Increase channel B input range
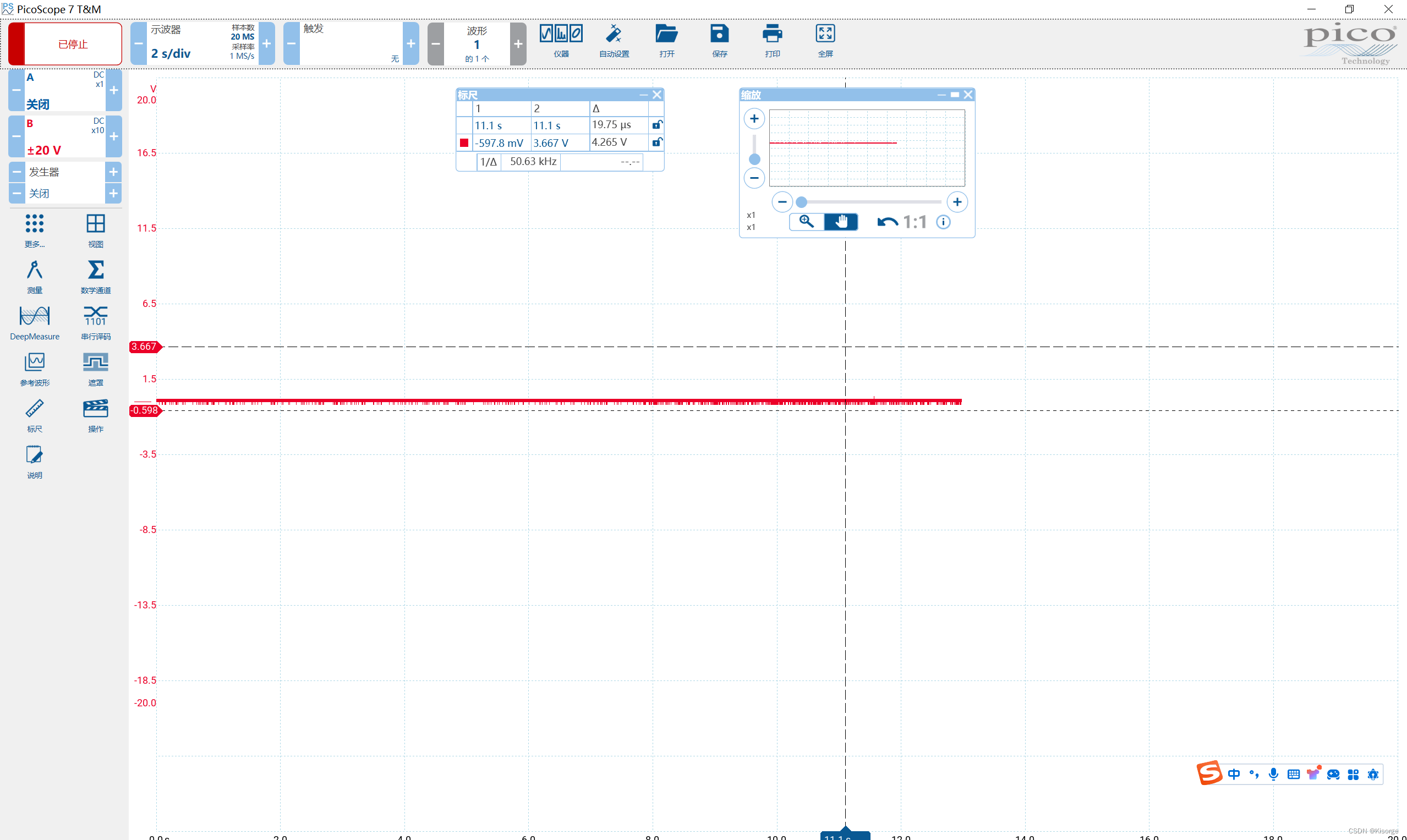 coord(114,136)
